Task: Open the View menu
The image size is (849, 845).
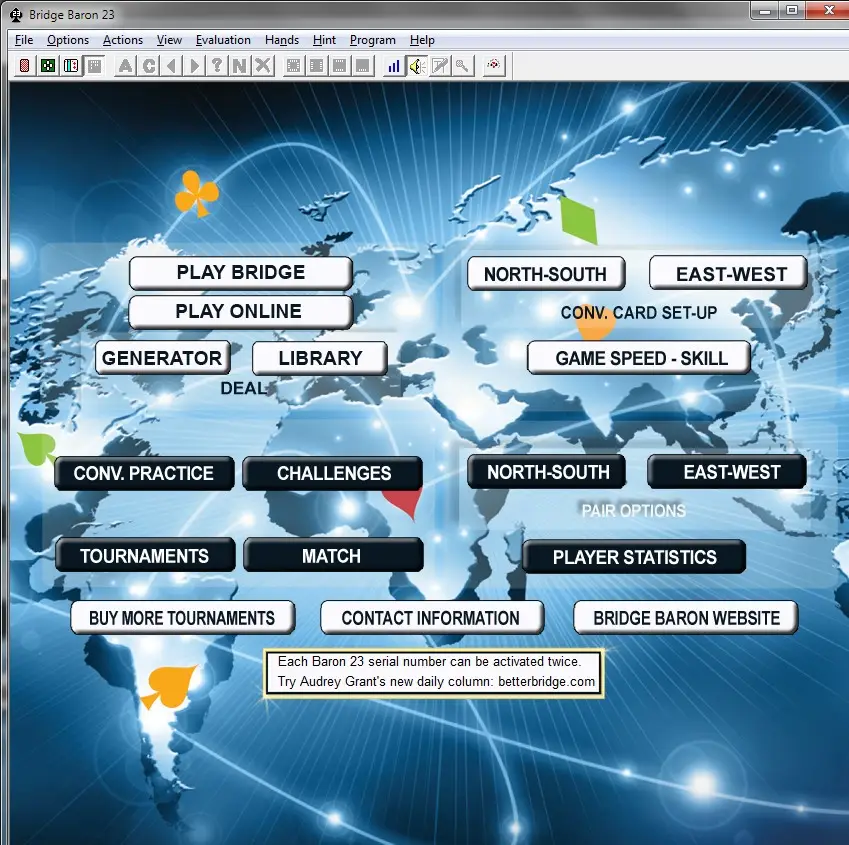Action: point(169,40)
